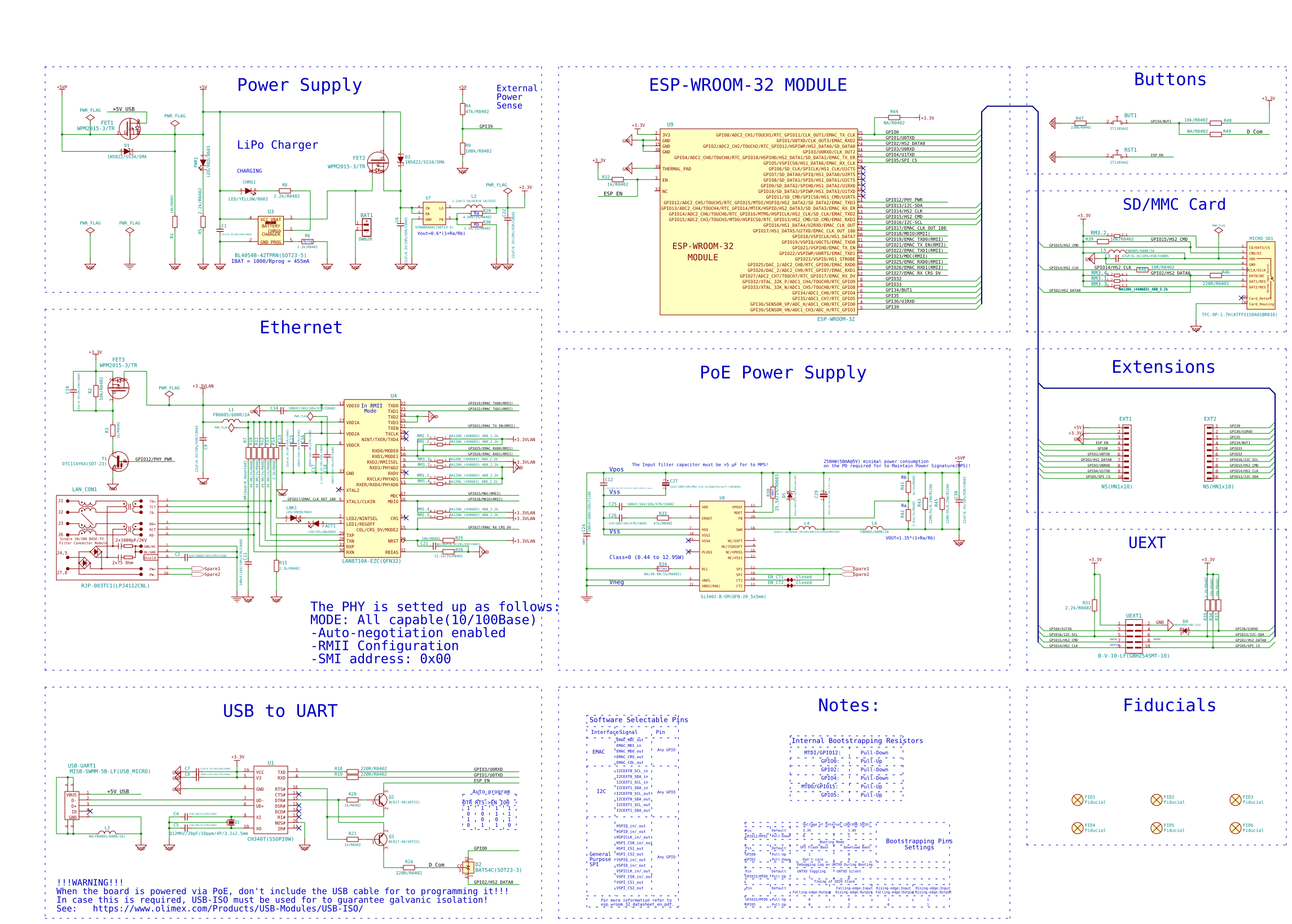Click the "LiPo Charger" label
The height and width of the screenshot is (924, 1292).
point(278,145)
